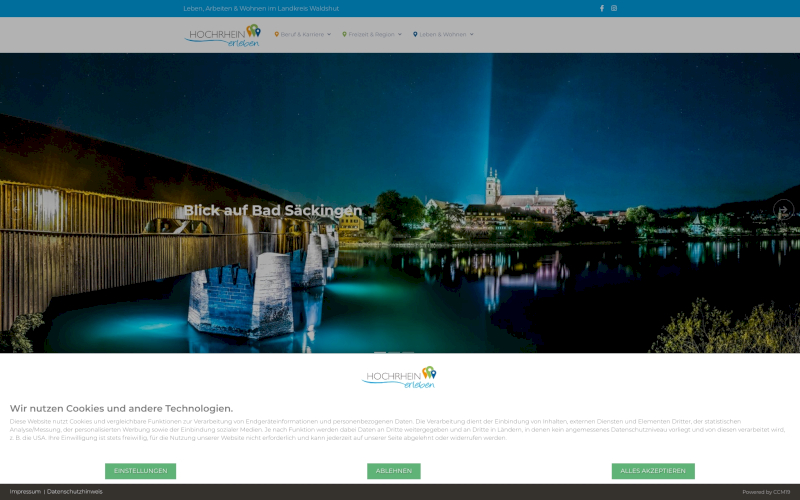800x500 pixels.
Task: Open the Facebook icon link
Action: click(x=602, y=8)
